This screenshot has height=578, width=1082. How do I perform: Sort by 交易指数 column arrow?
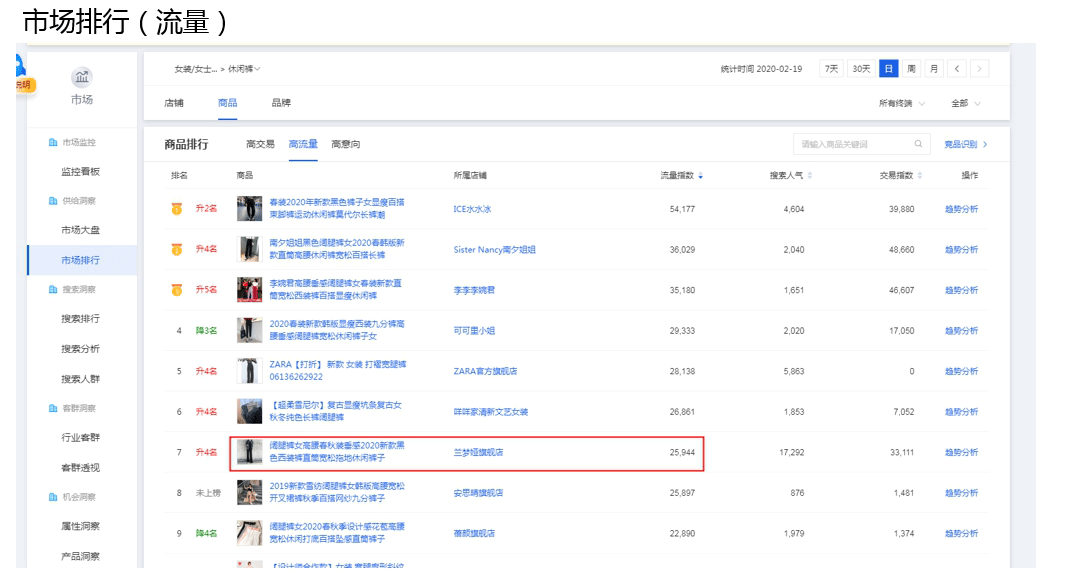click(920, 176)
